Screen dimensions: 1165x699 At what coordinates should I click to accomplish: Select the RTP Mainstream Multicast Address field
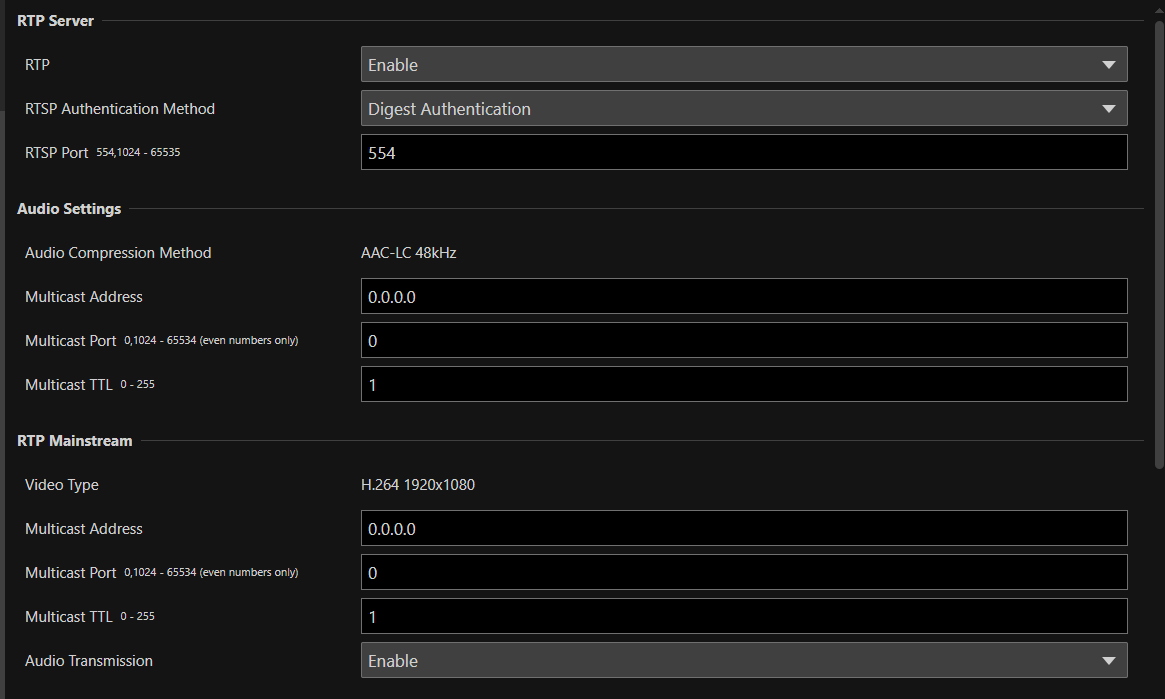[x=744, y=528]
